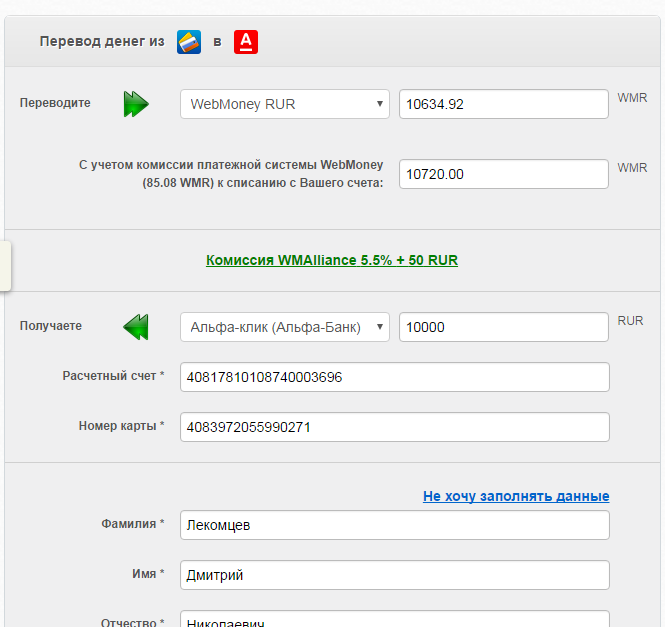Click the received amount field 10000
This screenshot has width=665, height=627.
pyautogui.click(x=504, y=327)
